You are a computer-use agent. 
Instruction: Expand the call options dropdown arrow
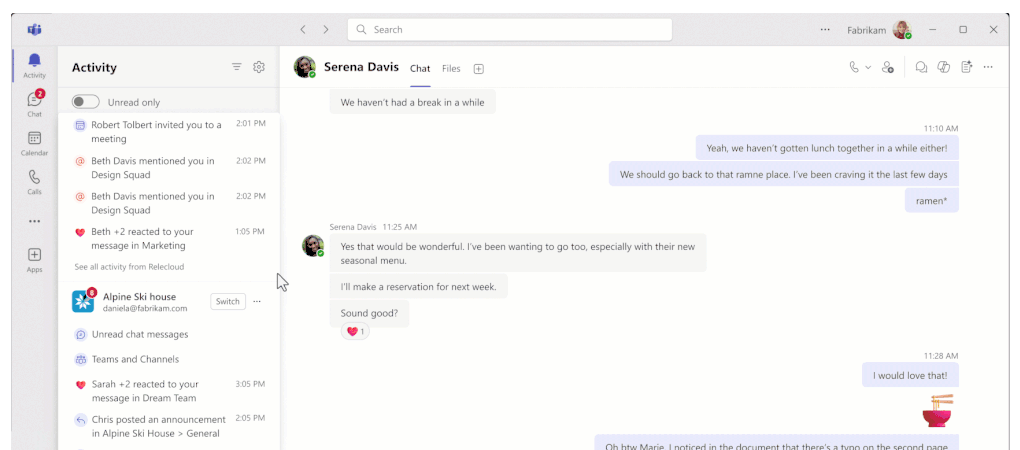868,67
